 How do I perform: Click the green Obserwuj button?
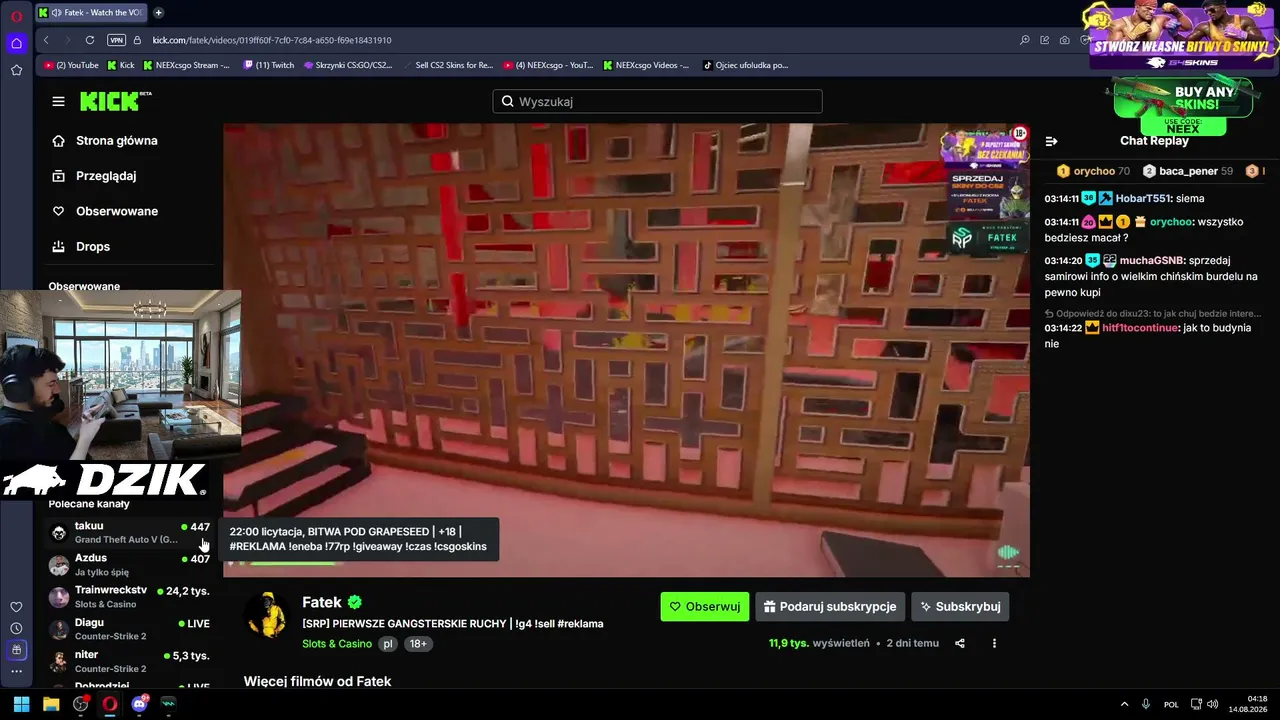704,606
